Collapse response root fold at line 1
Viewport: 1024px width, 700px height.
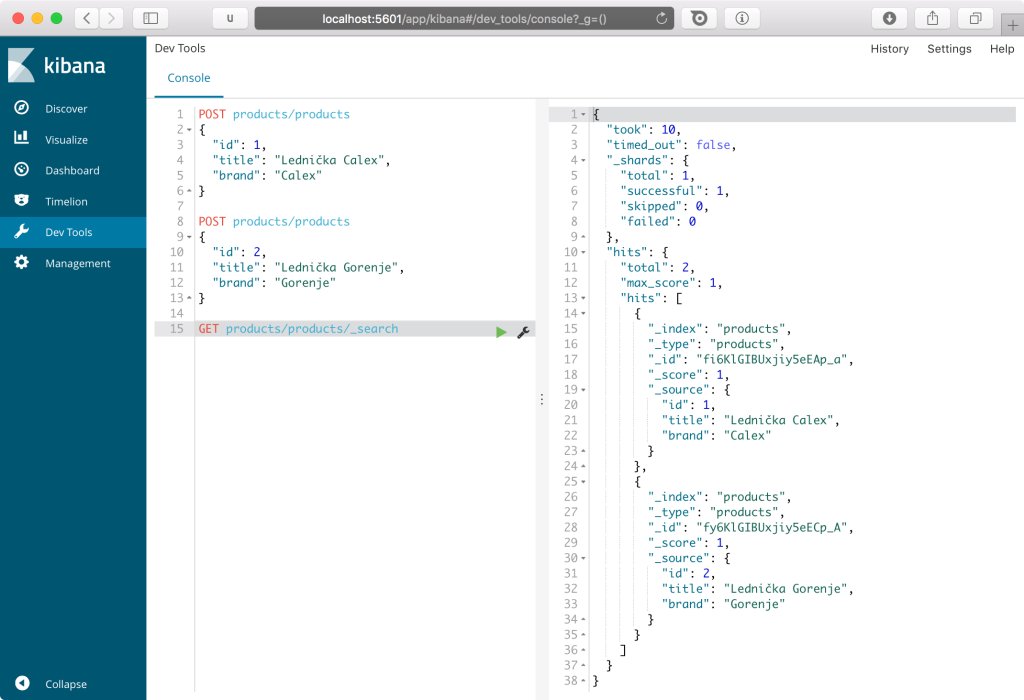(x=583, y=114)
